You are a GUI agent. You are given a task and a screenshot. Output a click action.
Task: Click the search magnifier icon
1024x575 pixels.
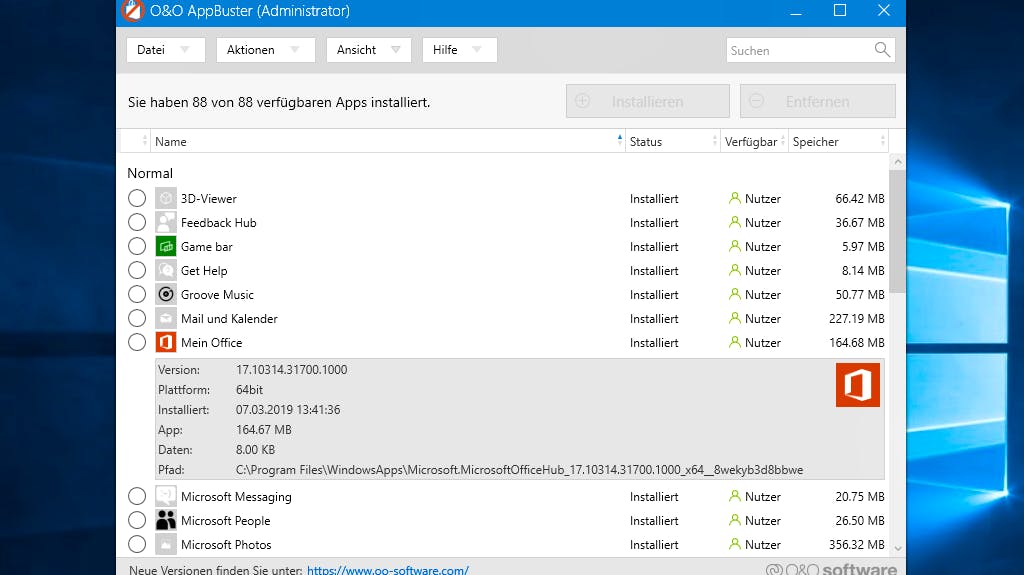pyautogui.click(x=882, y=50)
